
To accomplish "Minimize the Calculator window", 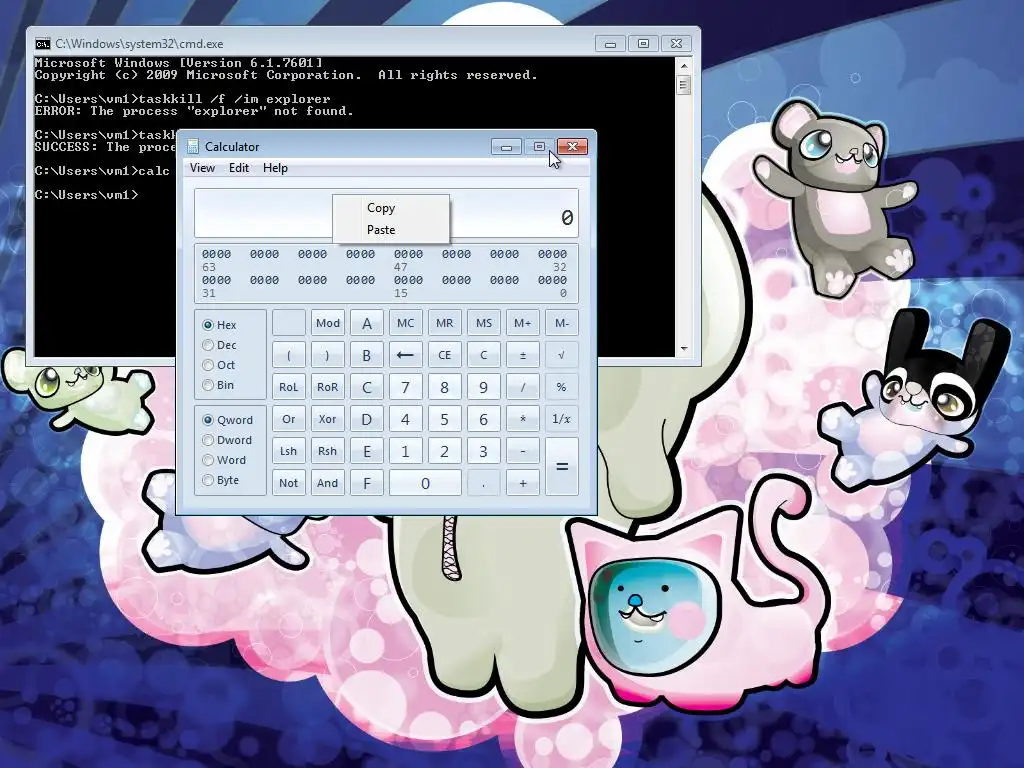I will point(506,146).
